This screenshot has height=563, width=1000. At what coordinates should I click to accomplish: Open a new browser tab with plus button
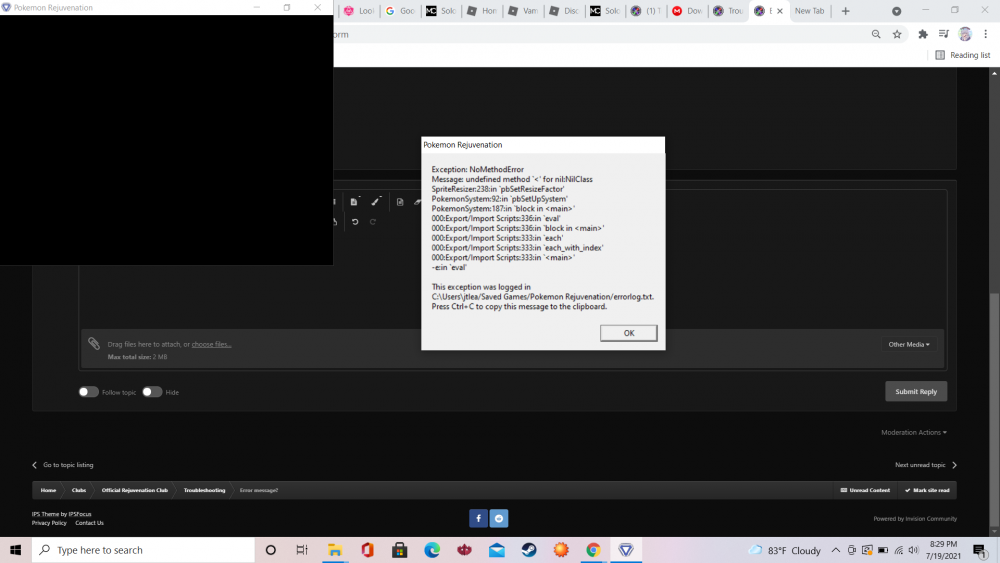click(846, 11)
